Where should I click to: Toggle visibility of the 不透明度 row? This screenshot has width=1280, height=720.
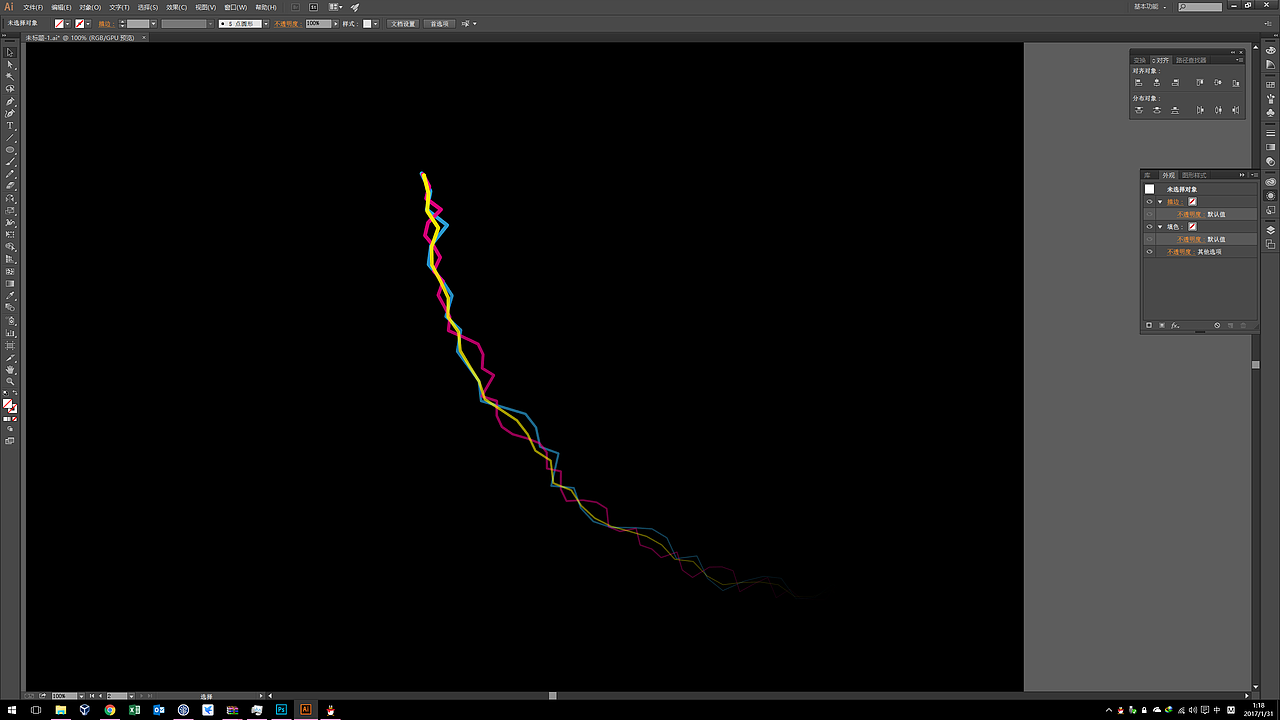tap(1149, 251)
